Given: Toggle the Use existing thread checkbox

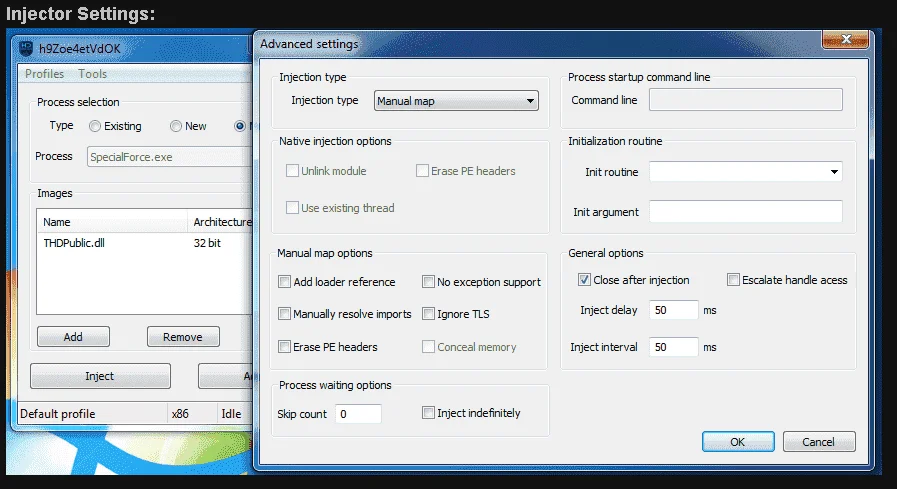Looking at the screenshot, I should pos(292,208).
